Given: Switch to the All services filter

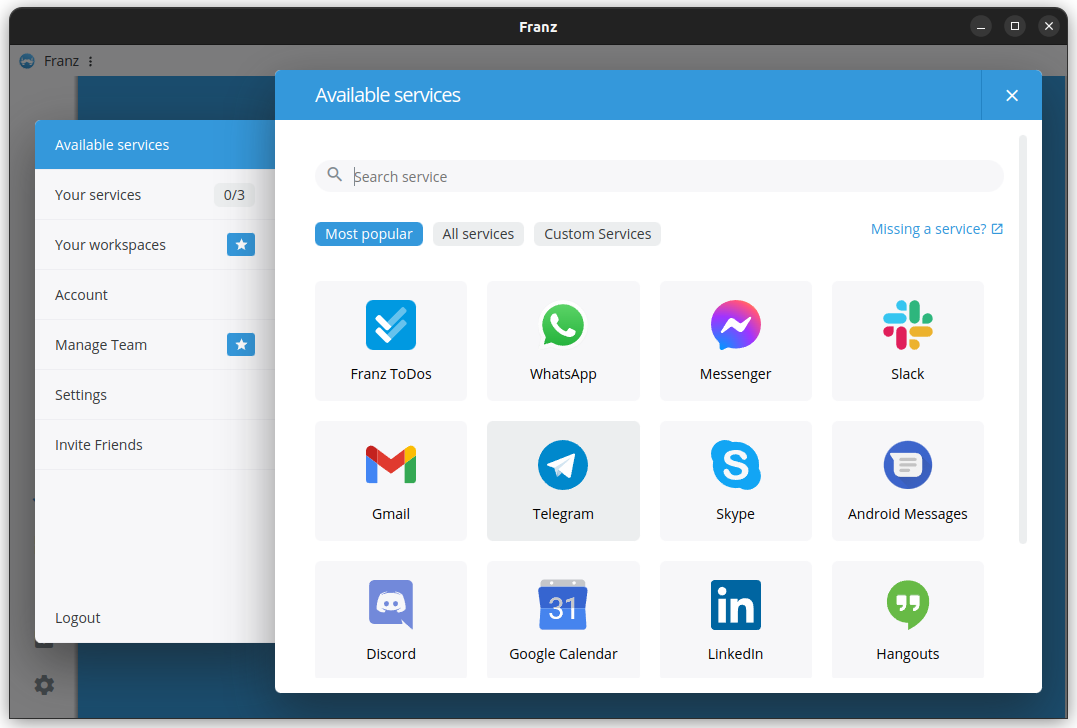Looking at the screenshot, I should pyautogui.click(x=478, y=233).
